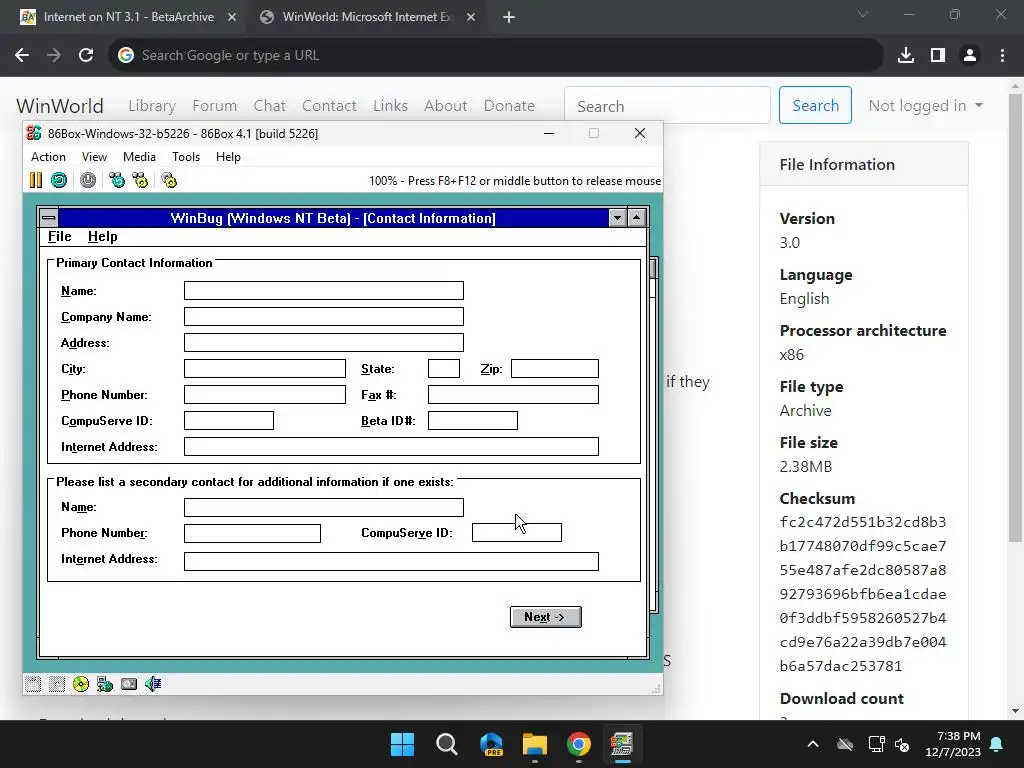Open 86Box Action menu
This screenshot has width=1024, height=768.
pyautogui.click(x=48, y=157)
